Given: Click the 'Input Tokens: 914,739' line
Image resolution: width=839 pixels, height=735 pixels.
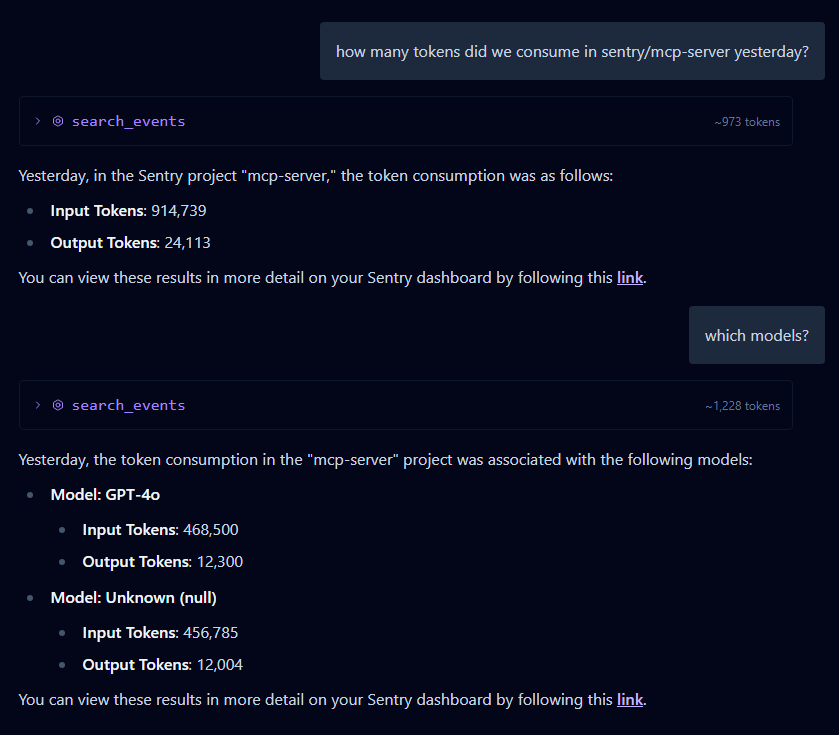Looking at the screenshot, I should point(128,211).
